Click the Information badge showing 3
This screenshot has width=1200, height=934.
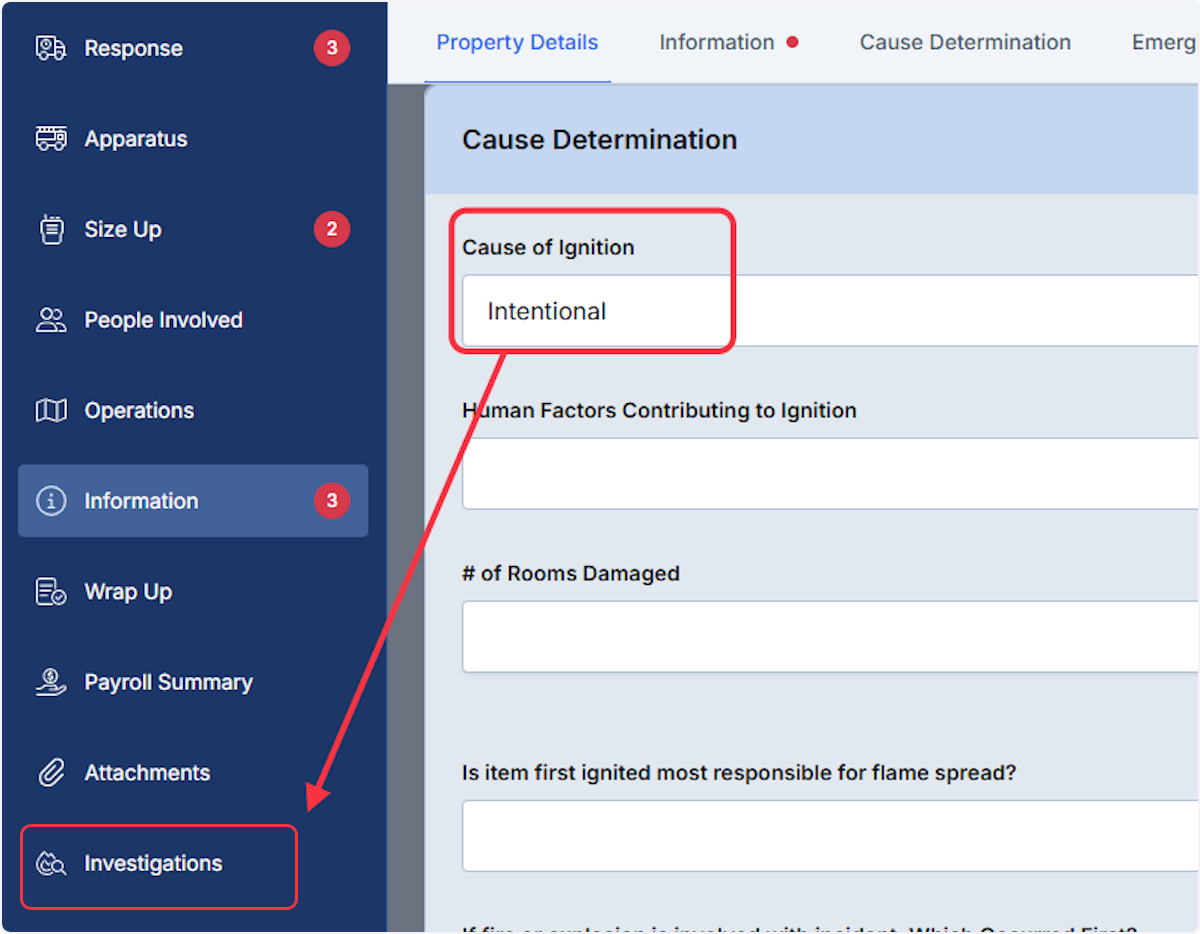pyautogui.click(x=332, y=501)
